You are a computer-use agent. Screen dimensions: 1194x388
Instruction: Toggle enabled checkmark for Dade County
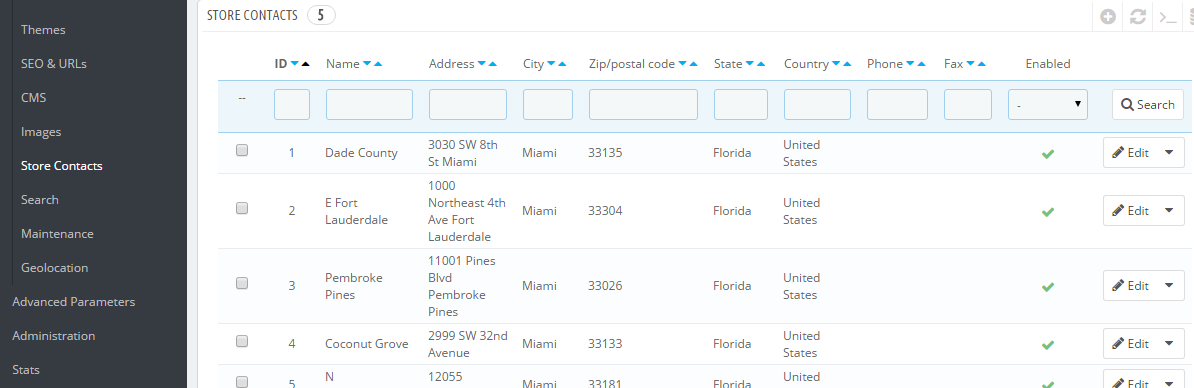click(1048, 154)
